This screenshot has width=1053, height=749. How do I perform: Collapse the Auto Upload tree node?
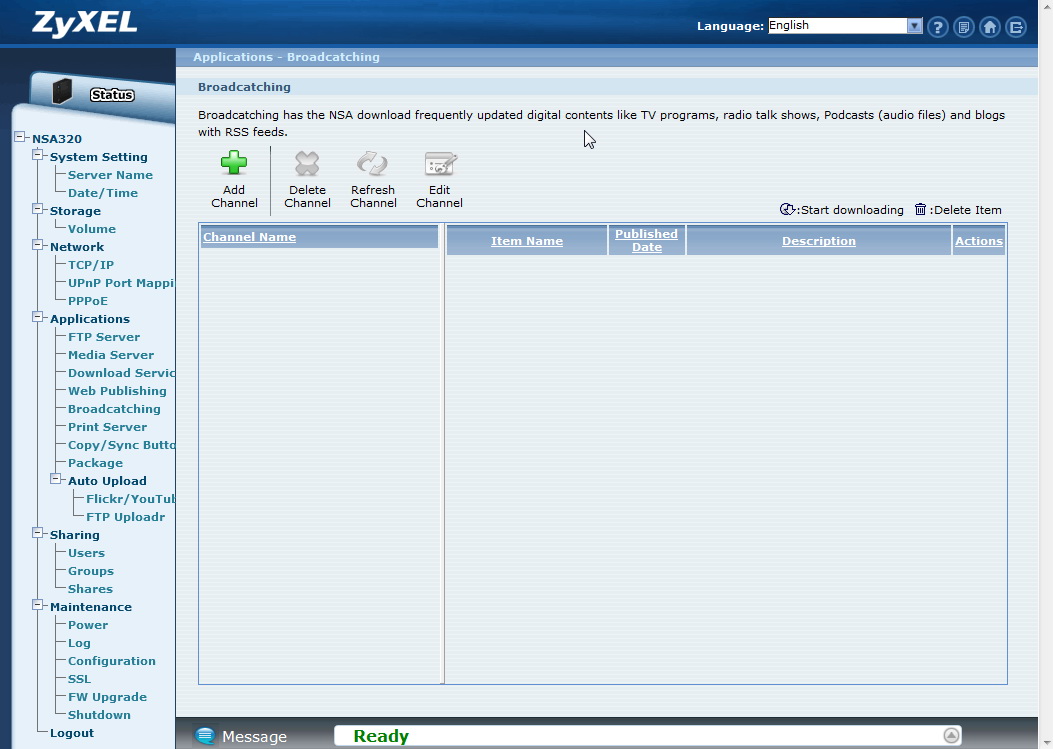[x=56, y=479]
